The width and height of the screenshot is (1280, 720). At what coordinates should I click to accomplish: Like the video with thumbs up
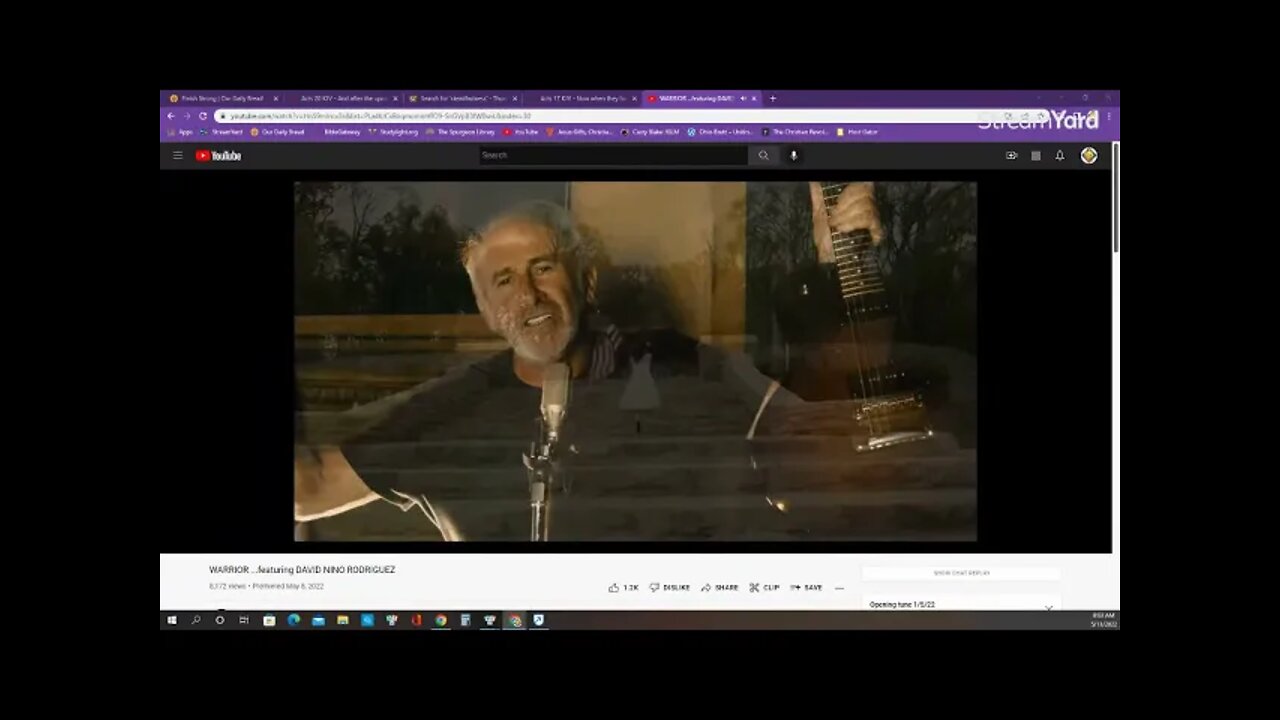pyautogui.click(x=623, y=587)
